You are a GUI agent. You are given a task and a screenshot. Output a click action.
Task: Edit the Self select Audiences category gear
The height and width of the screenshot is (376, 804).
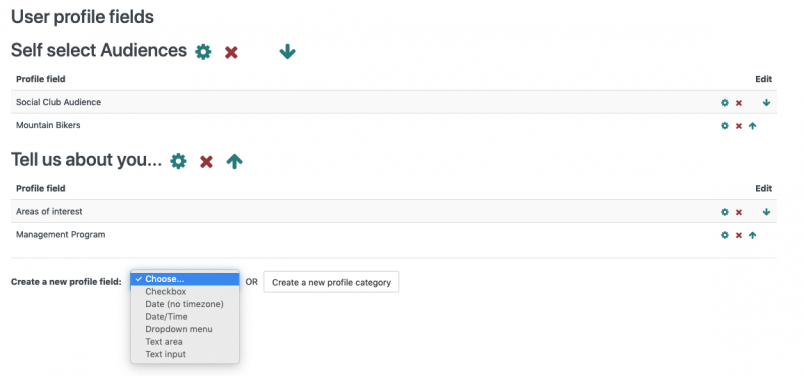pos(203,52)
